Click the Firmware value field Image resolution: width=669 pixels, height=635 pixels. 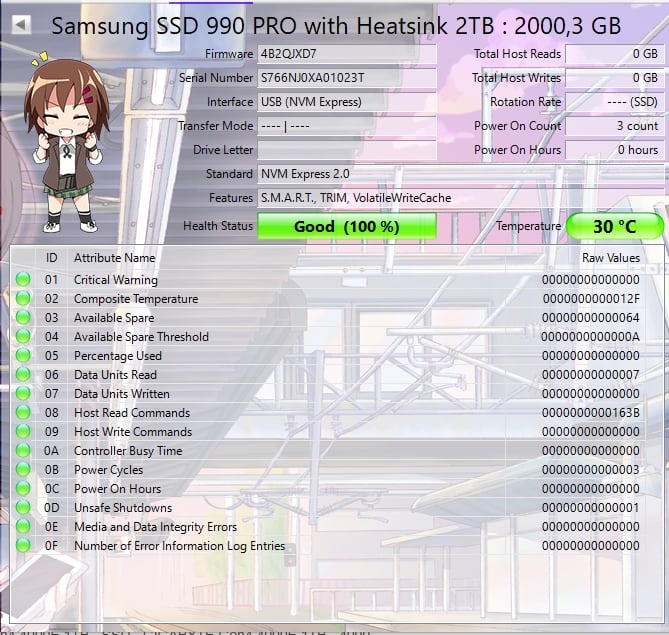pyautogui.click(x=346, y=53)
